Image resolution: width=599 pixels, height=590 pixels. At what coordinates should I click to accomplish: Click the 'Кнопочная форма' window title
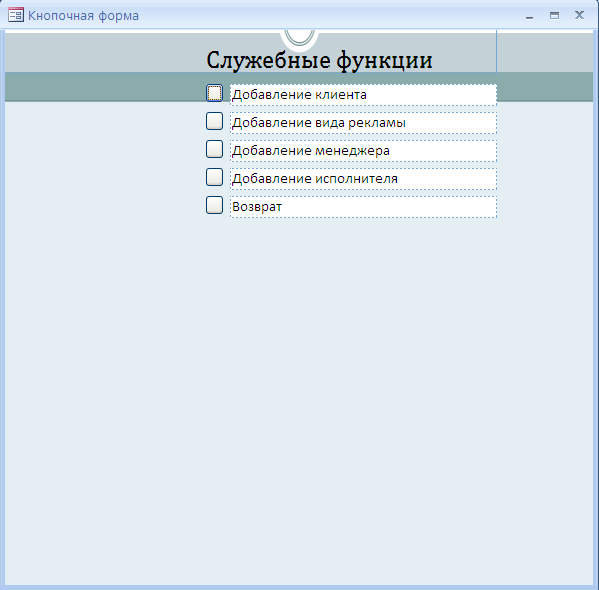[x=83, y=16]
